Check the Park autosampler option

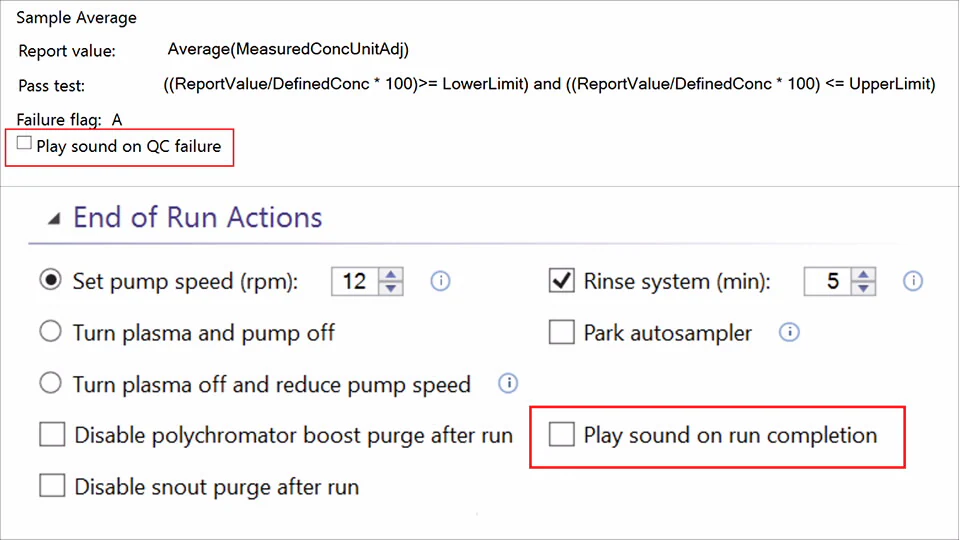[562, 332]
